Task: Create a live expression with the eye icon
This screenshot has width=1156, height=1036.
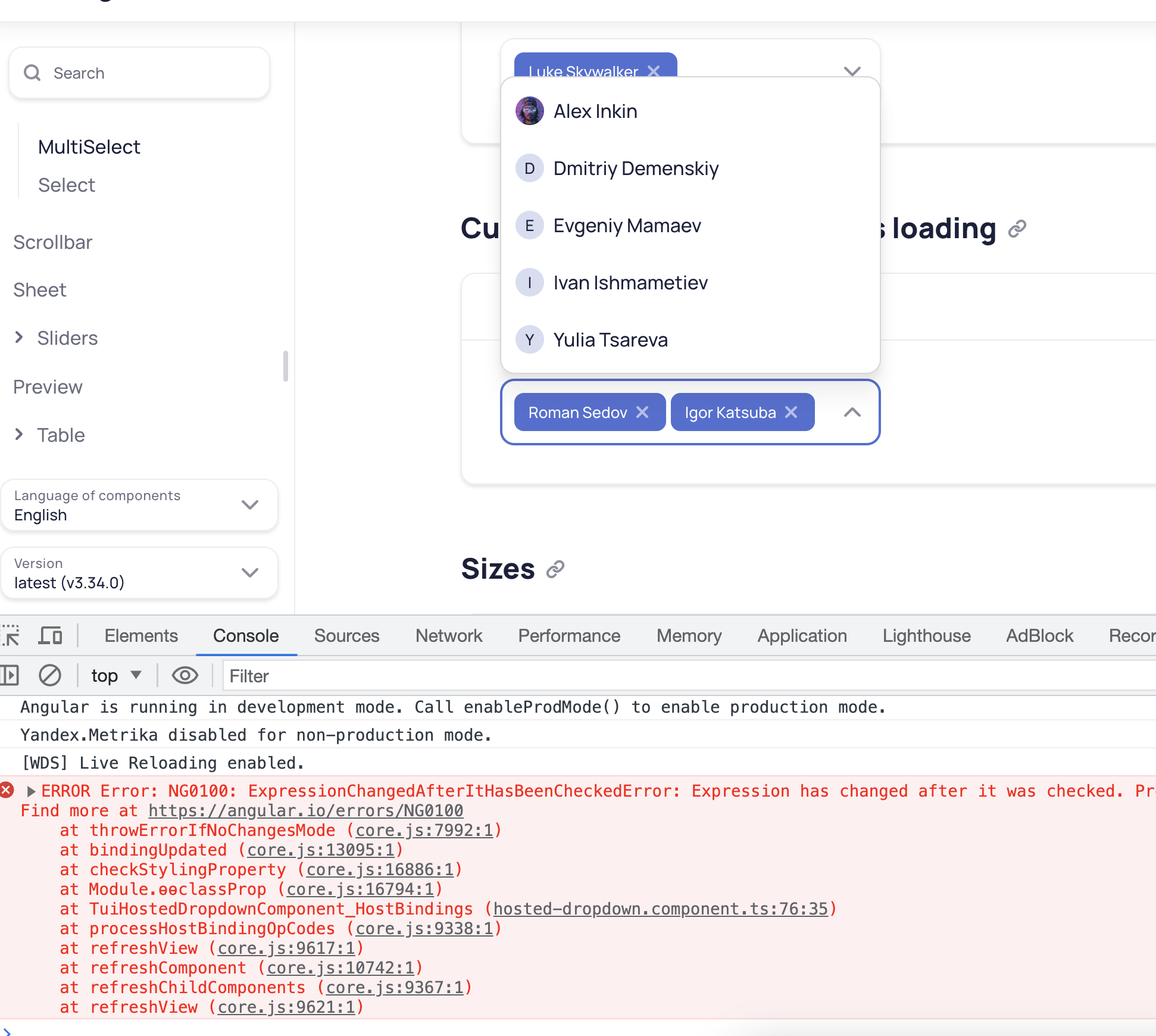Action: coord(185,675)
